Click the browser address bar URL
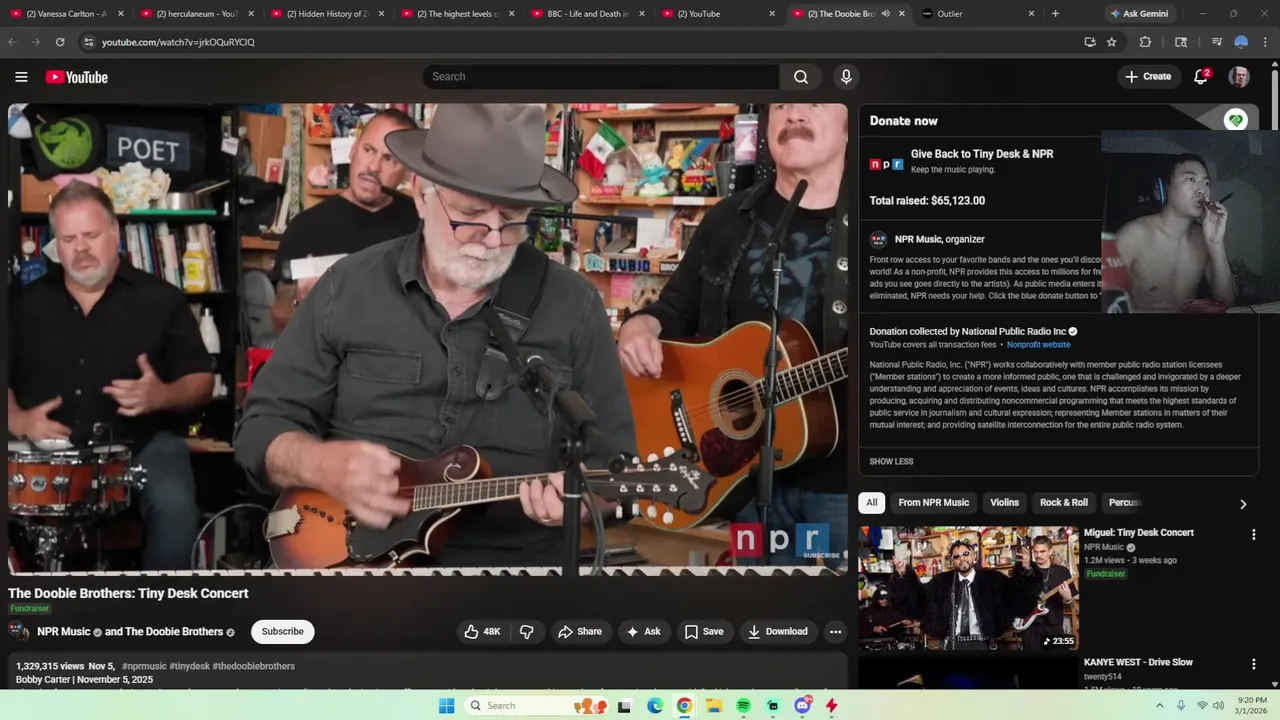This screenshot has height=720, width=1280. pyautogui.click(x=178, y=42)
